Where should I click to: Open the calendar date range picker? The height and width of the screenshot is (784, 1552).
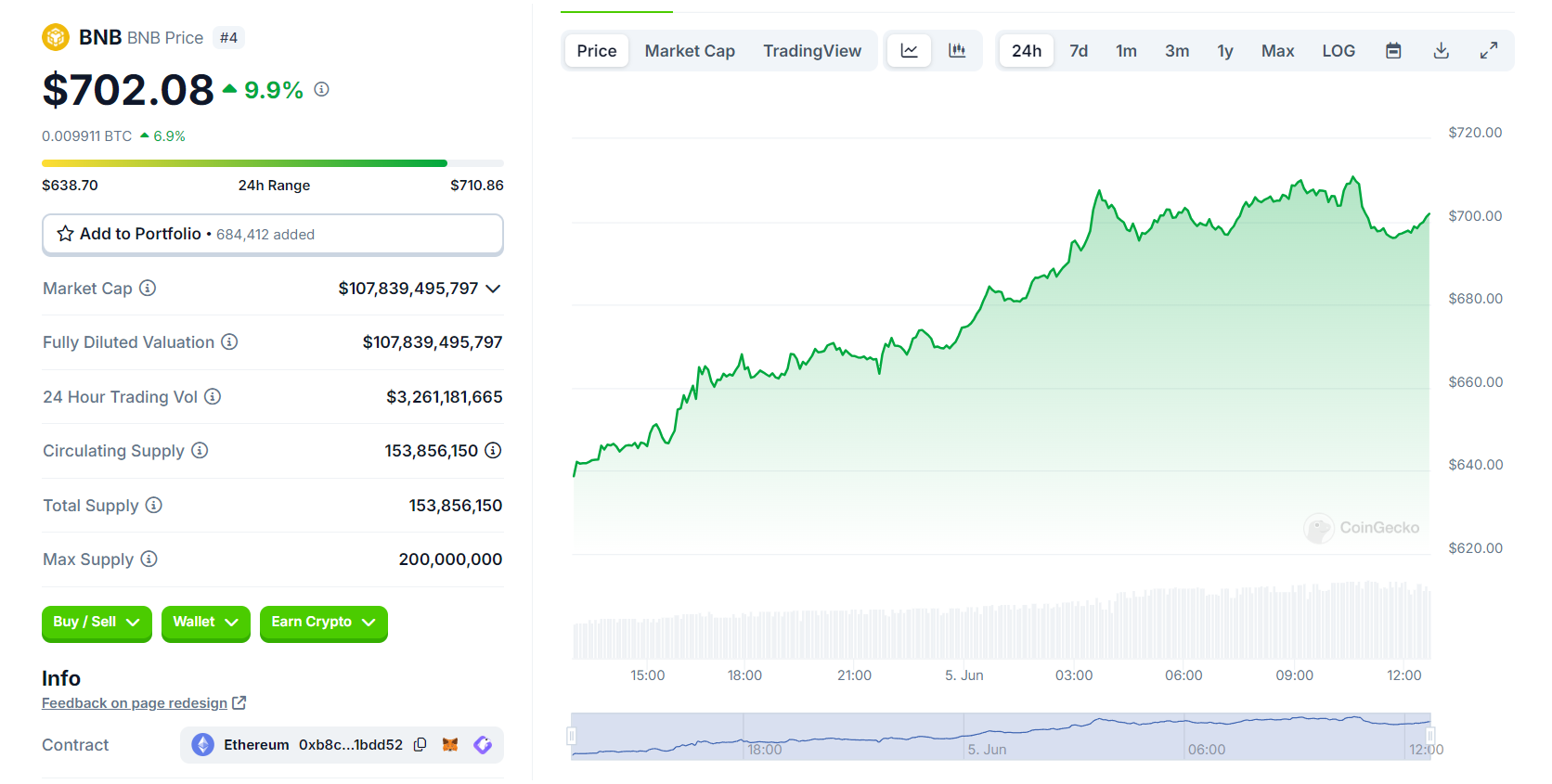(x=1393, y=51)
